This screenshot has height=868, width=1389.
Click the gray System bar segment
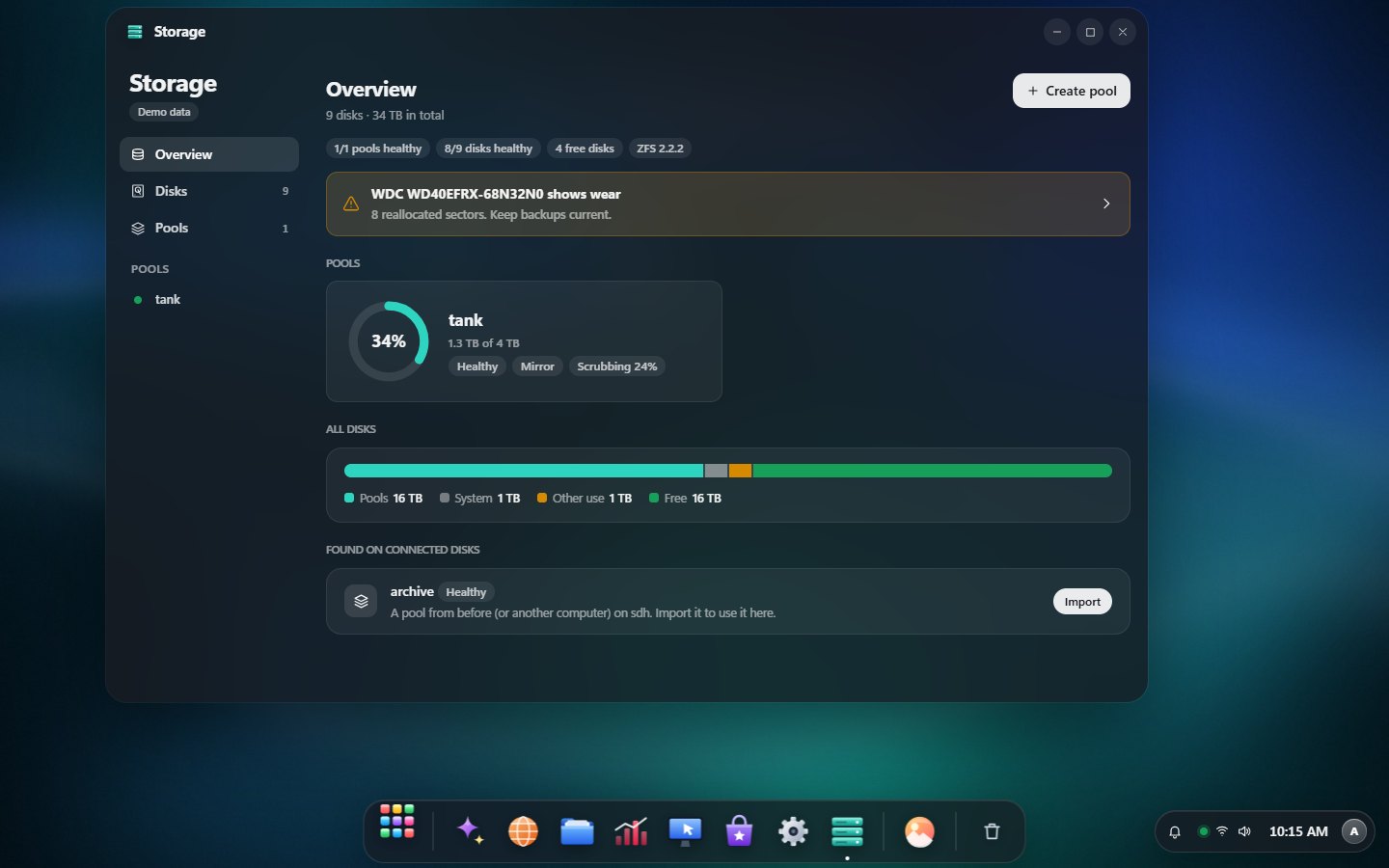point(716,471)
